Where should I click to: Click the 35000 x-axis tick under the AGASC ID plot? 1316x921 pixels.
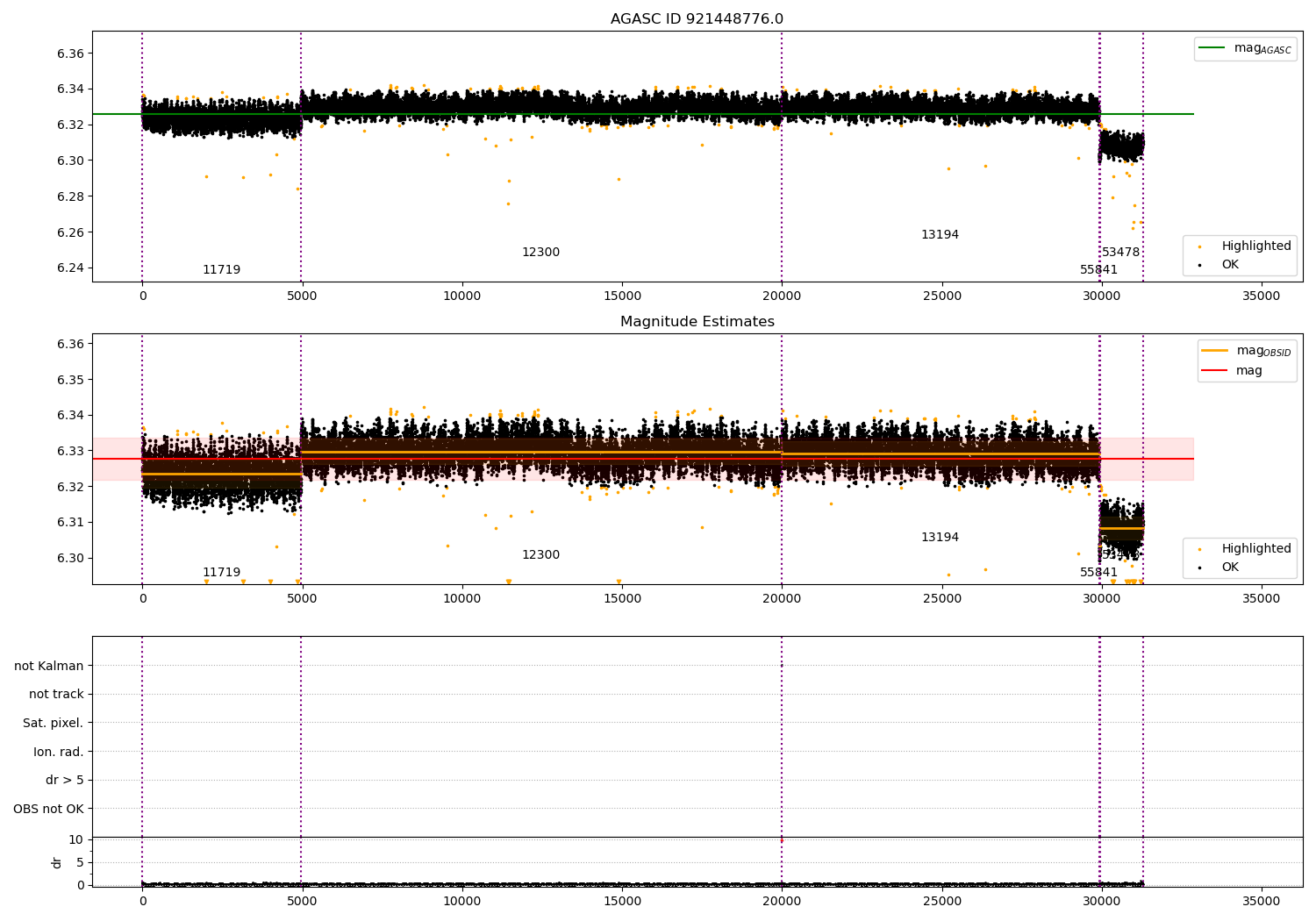(x=1262, y=296)
